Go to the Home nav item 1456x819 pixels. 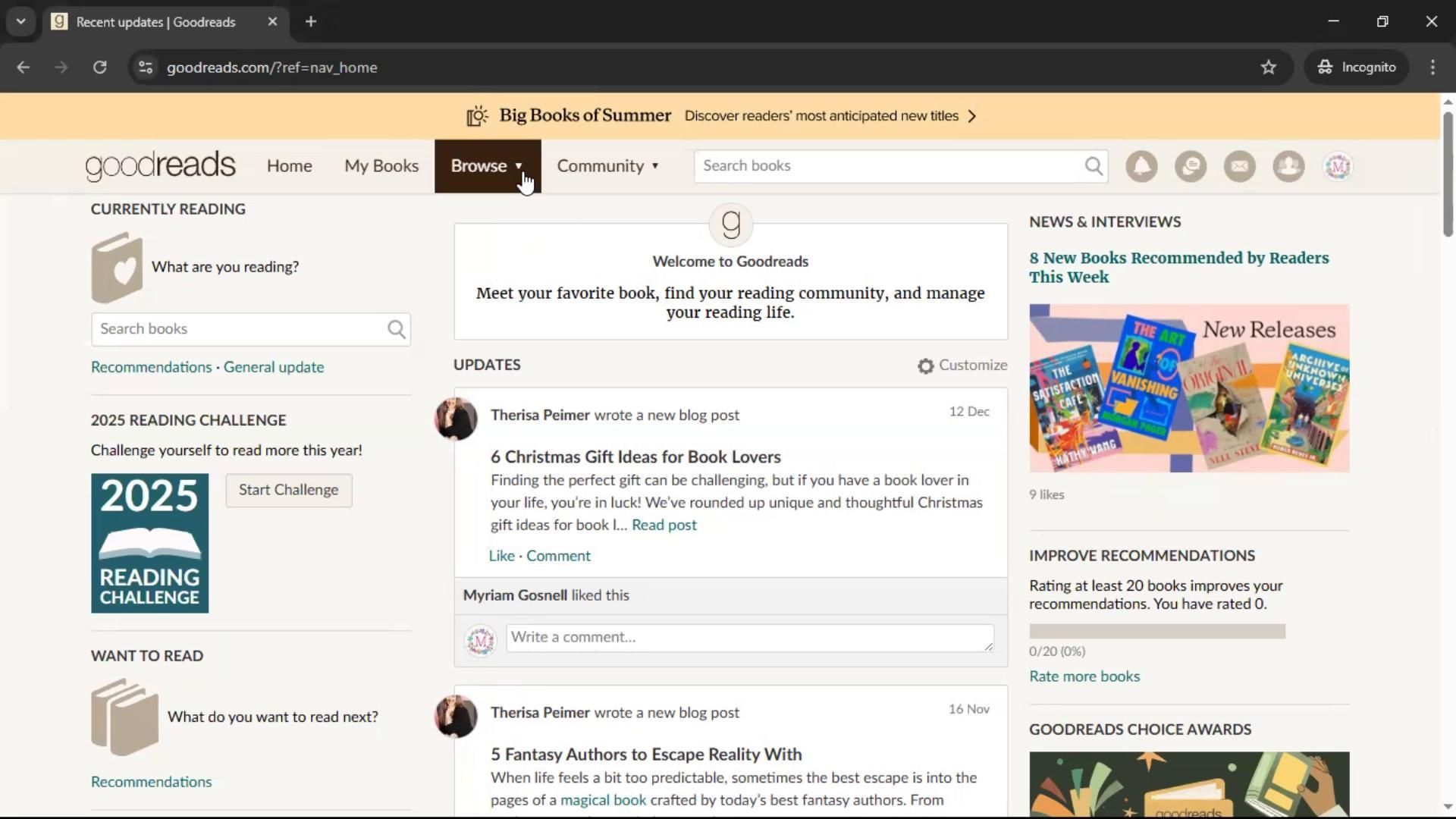click(289, 166)
